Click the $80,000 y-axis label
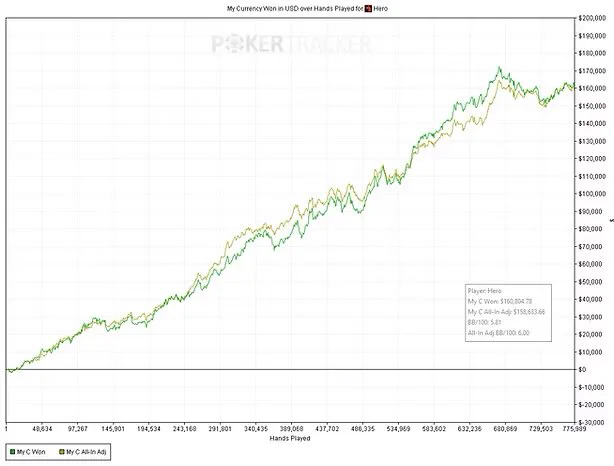 coord(589,229)
